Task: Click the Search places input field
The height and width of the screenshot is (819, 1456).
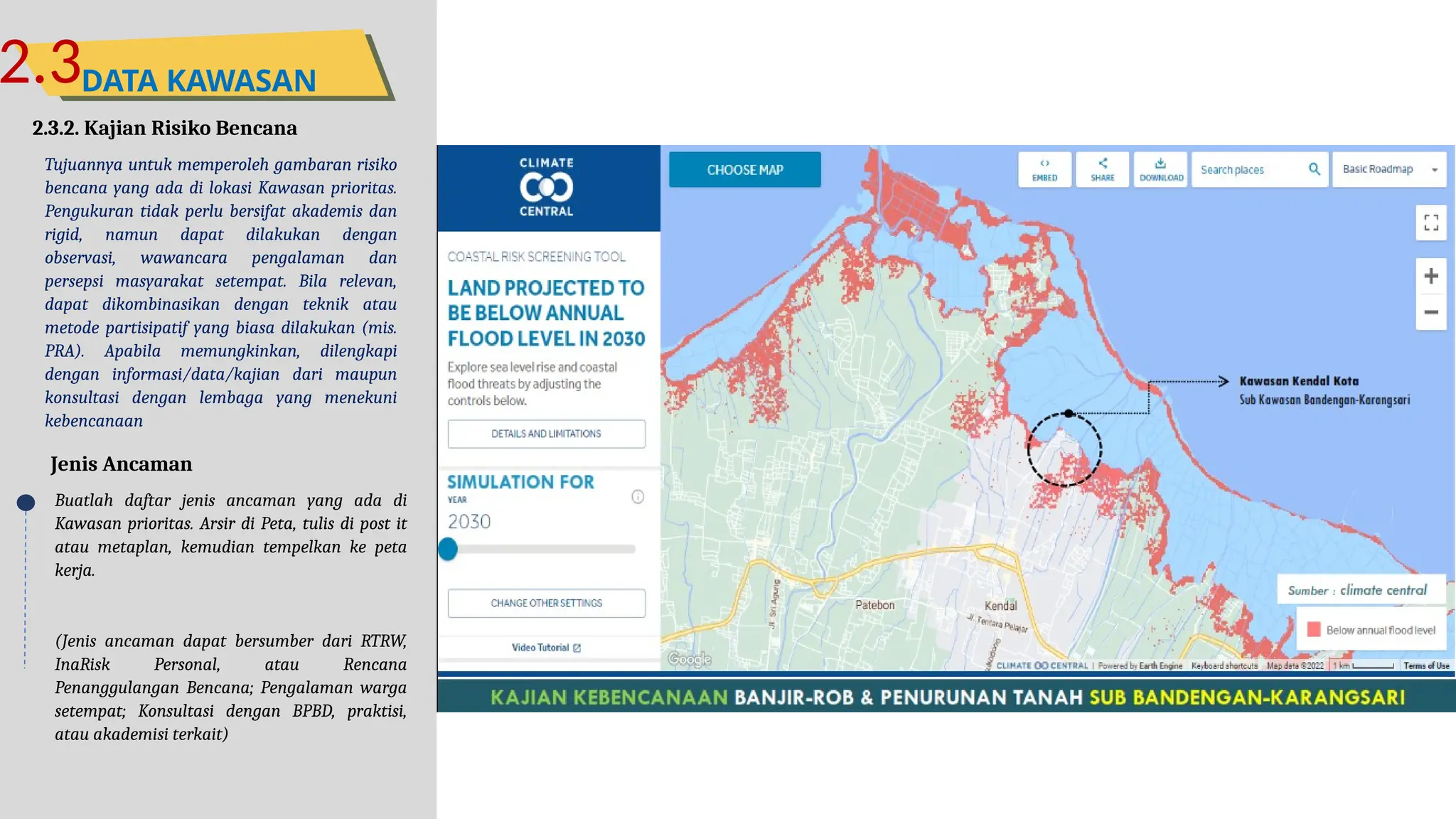Action: (1249, 170)
